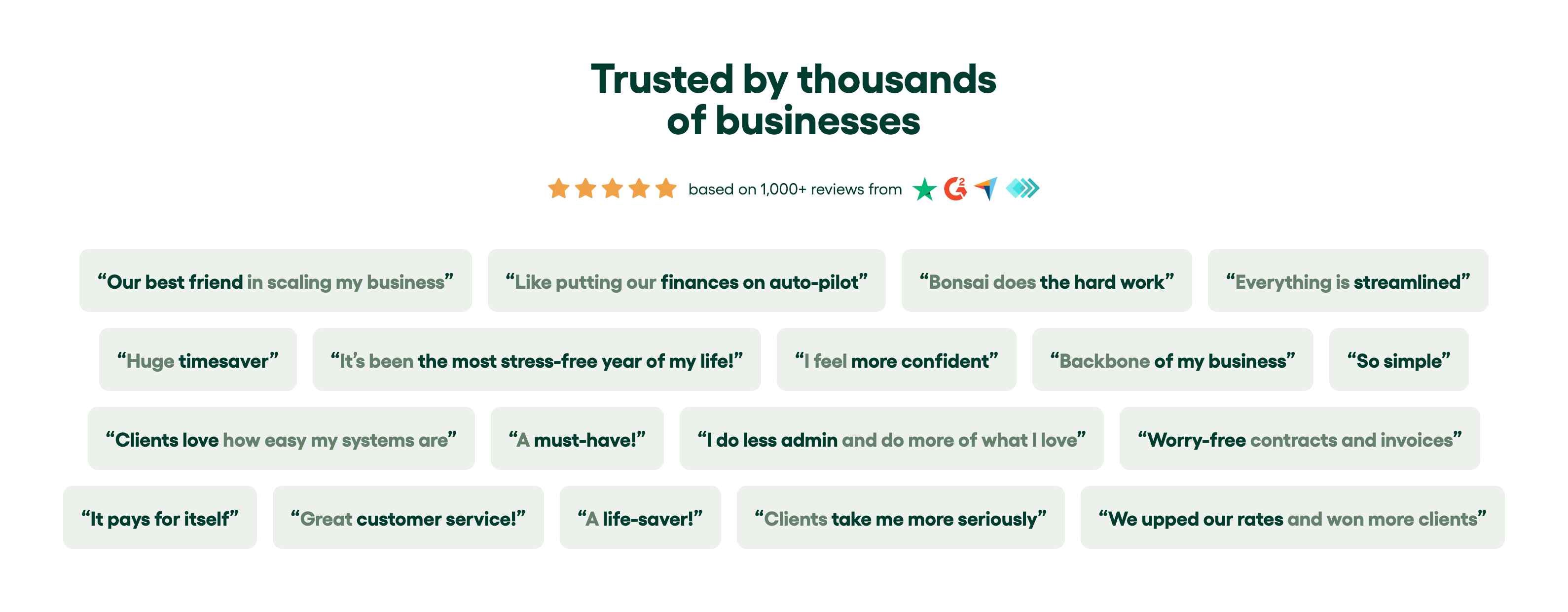Click the first orange rating star
This screenshot has height=612, width=1568.
point(558,189)
